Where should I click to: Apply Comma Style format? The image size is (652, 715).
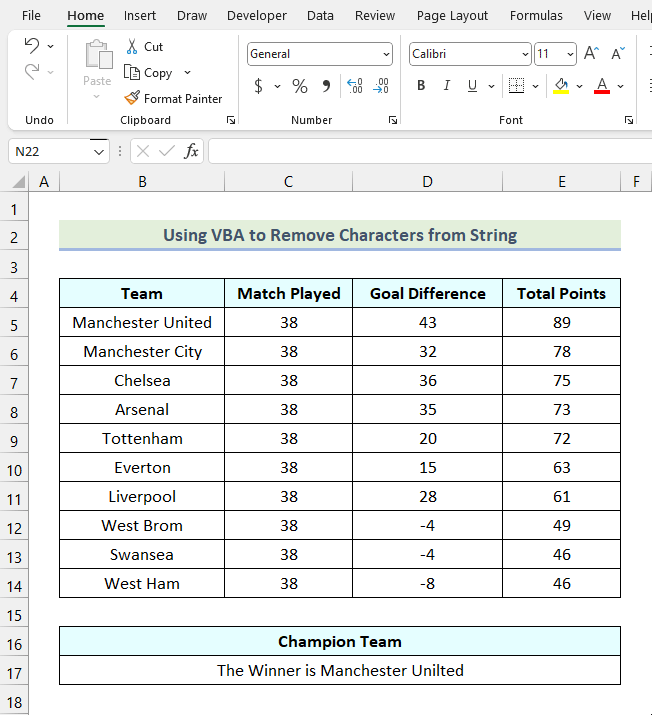326,86
